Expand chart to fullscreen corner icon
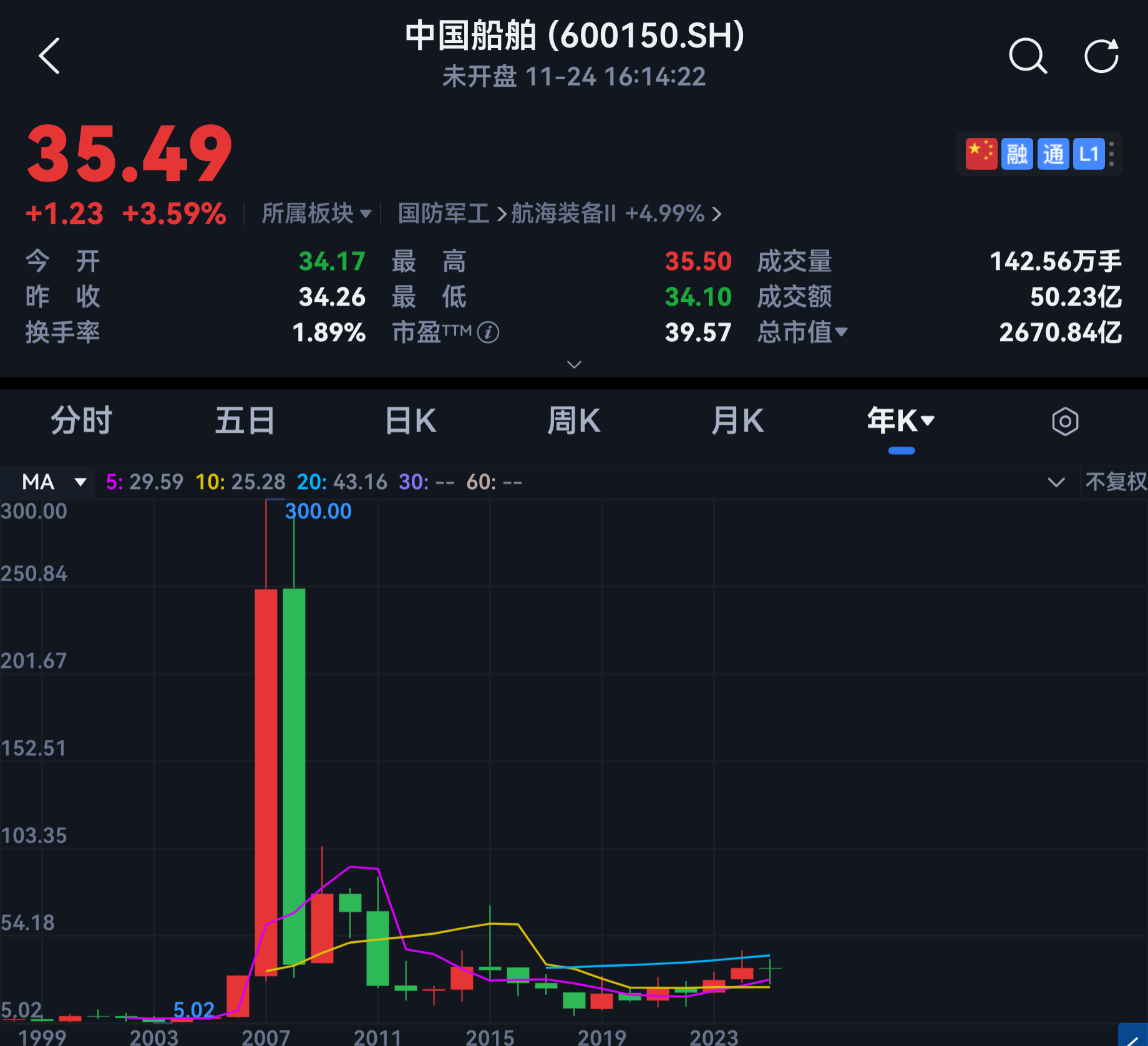The width and height of the screenshot is (1148, 1046). click(1133, 1035)
